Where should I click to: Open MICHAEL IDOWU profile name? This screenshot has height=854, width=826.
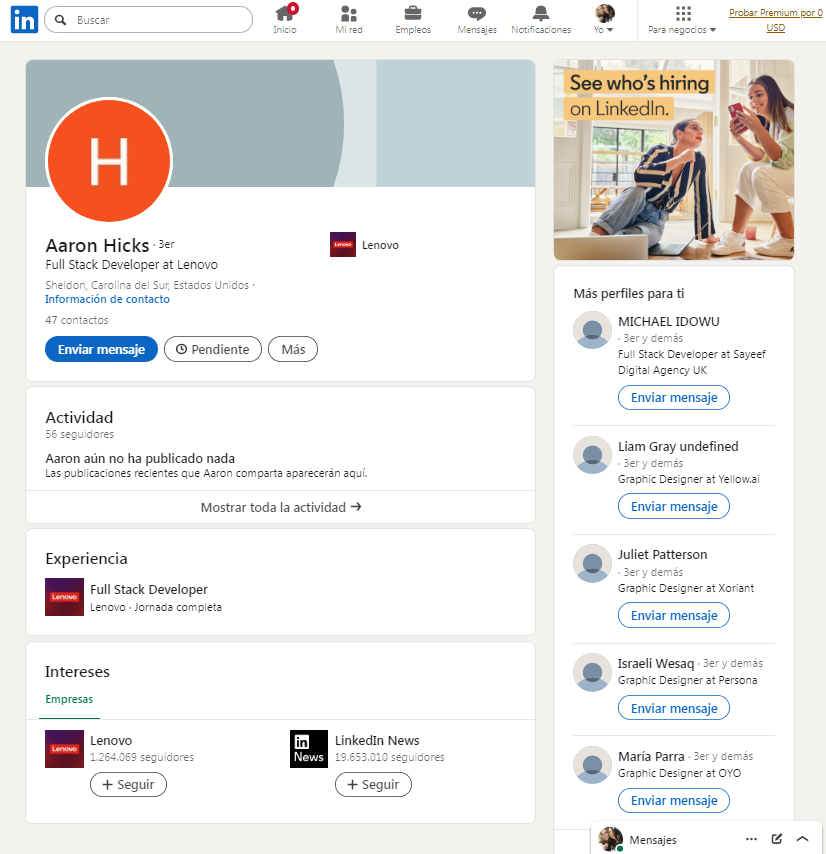[669, 321]
